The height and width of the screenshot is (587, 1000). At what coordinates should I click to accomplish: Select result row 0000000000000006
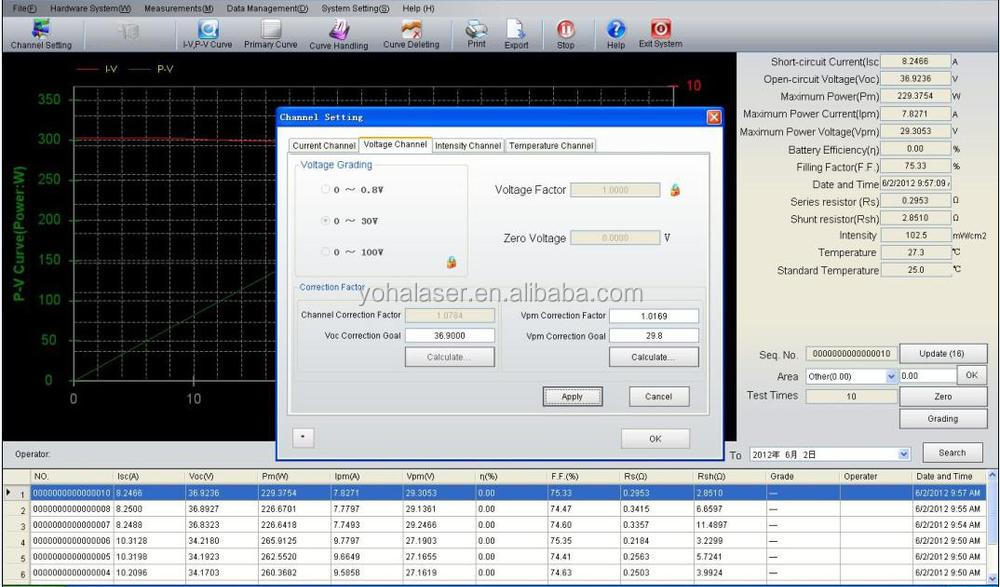[x=494, y=540]
